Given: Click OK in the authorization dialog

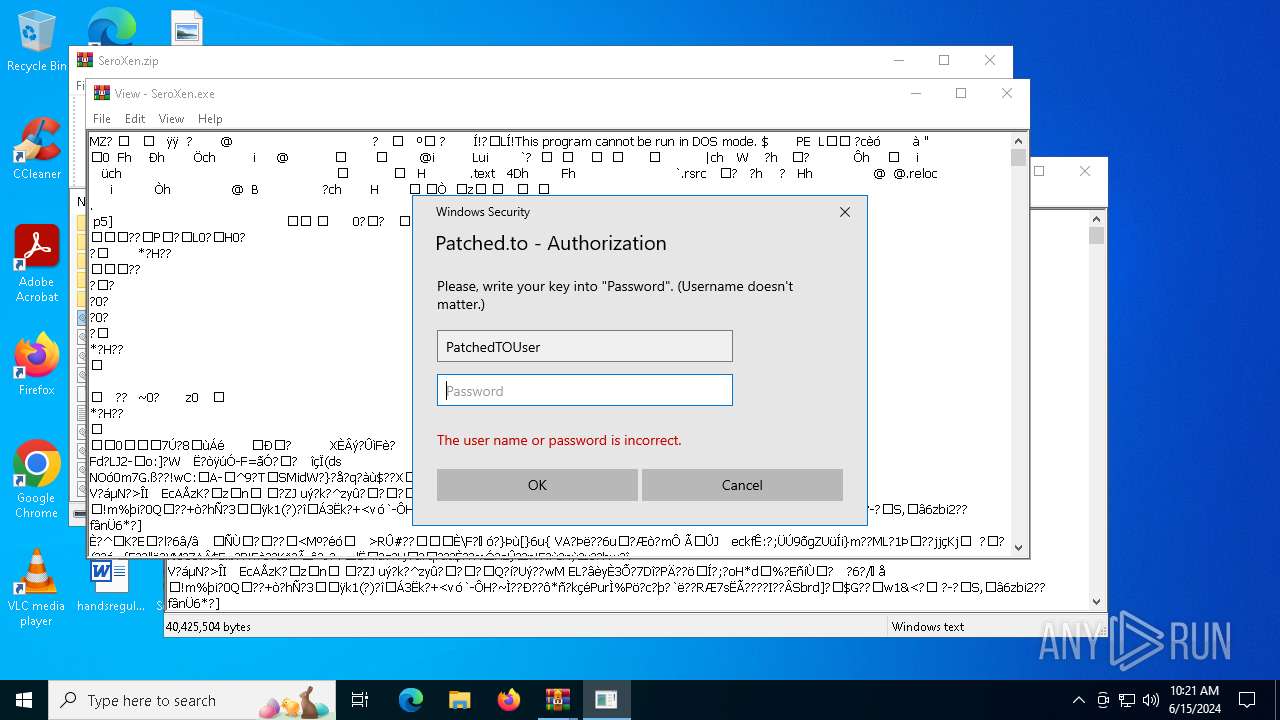Looking at the screenshot, I should tap(537, 485).
